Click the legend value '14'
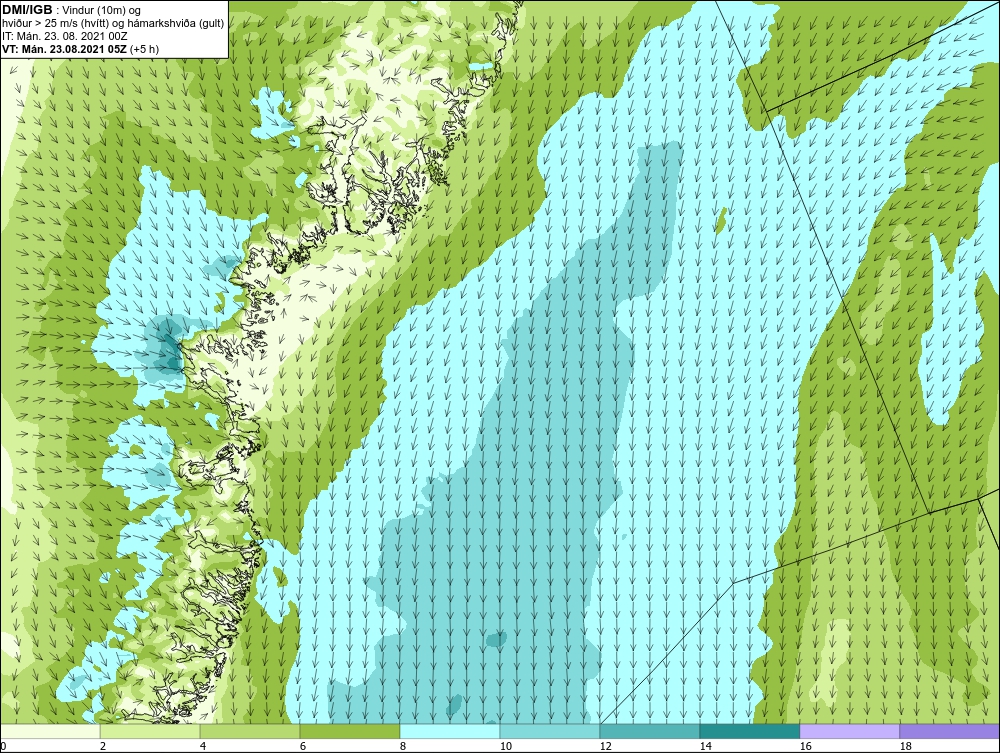This screenshot has height=753, width=1000. (705, 746)
